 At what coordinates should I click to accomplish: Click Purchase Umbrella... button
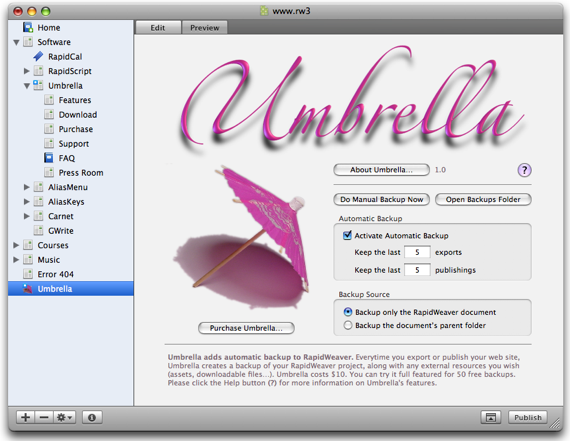(246, 328)
